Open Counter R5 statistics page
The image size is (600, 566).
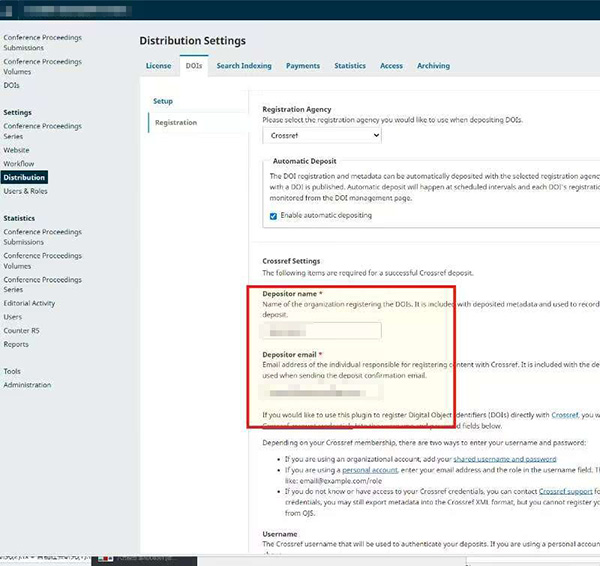(x=19, y=330)
